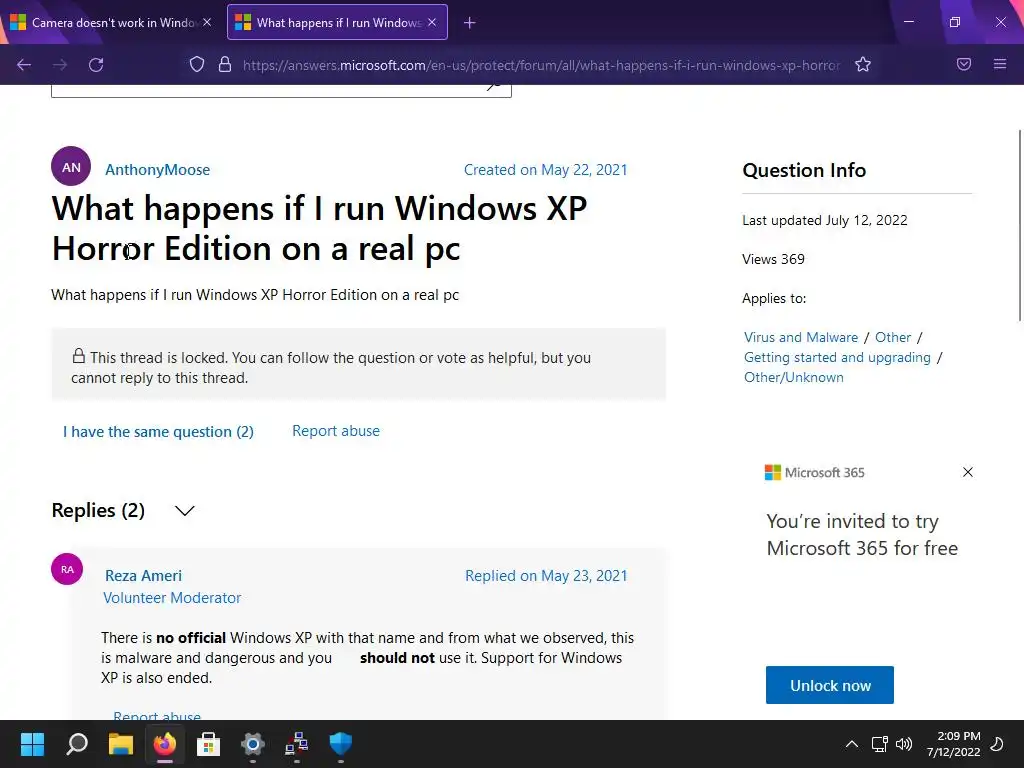Switch to the 'Camera doesn't work in Windows' tab

[x=111, y=22]
